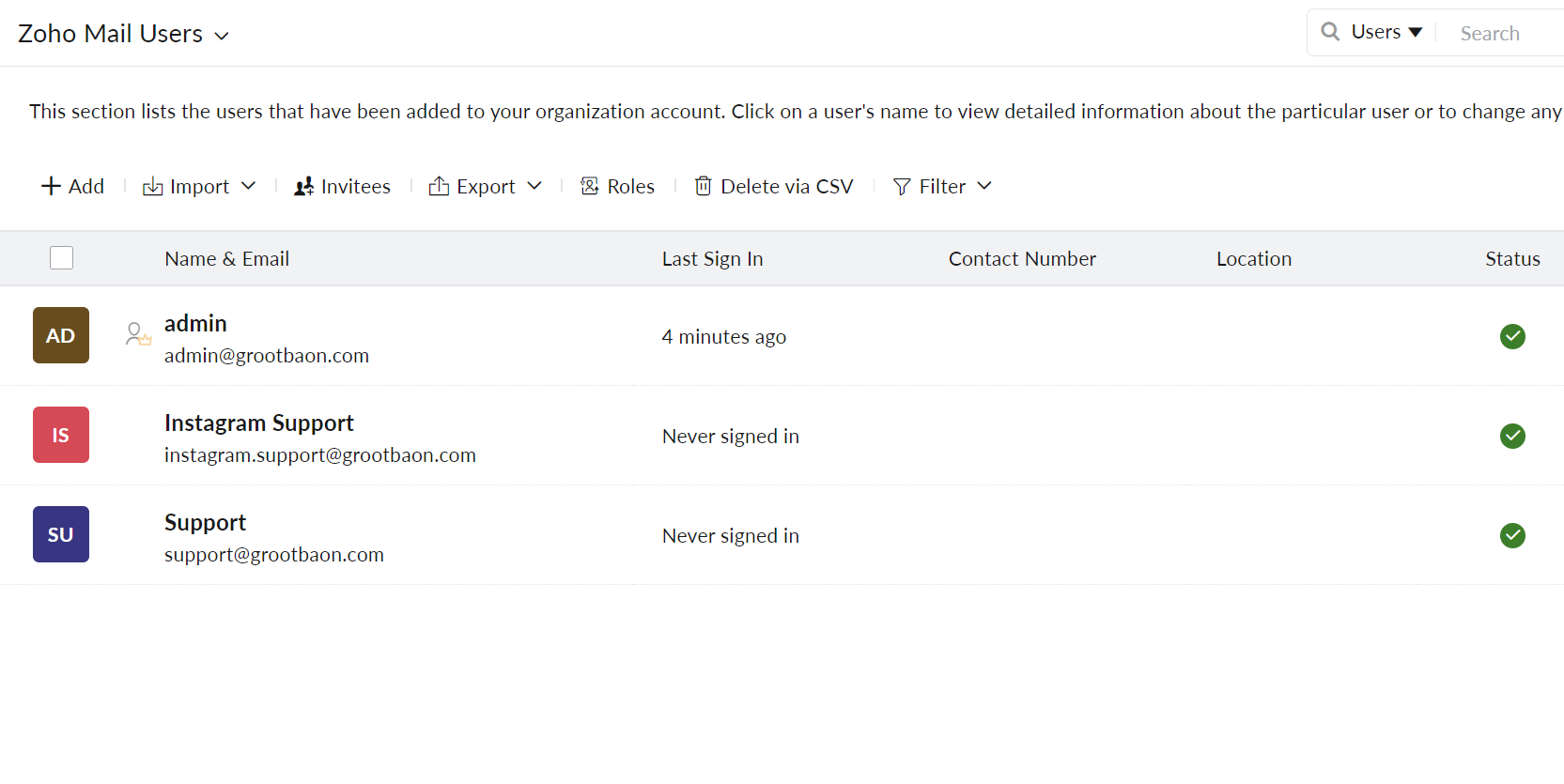Click admin@grootbaon.com email text
1564x784 pixels.
[x=267, y=356]
